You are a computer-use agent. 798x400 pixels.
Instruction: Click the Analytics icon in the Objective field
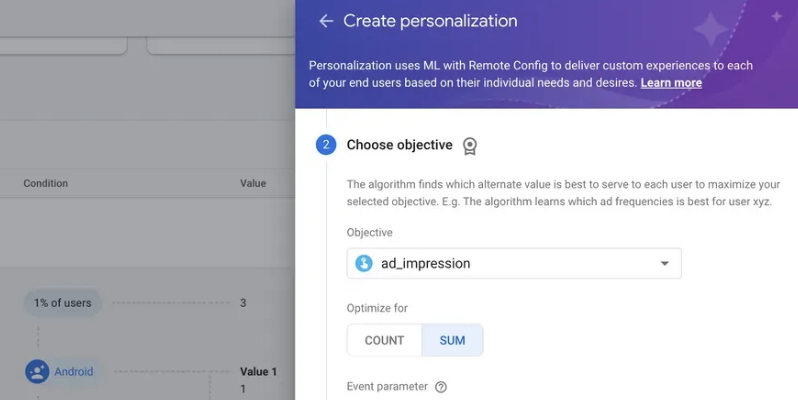click(x=363, y=263)
